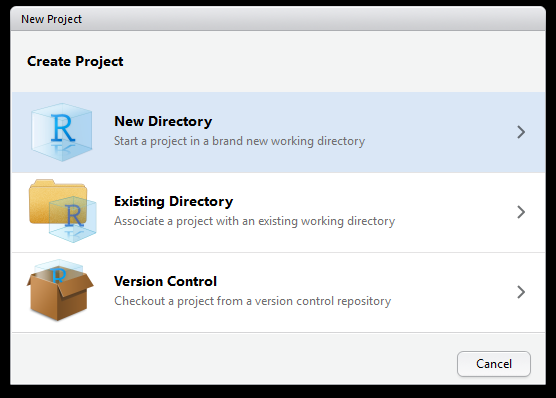The width and height of the screenshot is (556, 398).
Task: Click the R letter atop the cardboard box
Action: (59, 275)
